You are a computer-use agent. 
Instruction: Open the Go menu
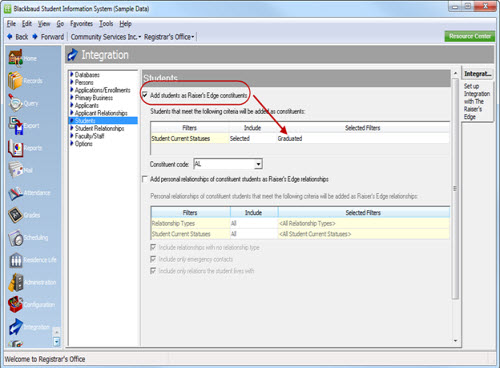[x=60, y=24]
